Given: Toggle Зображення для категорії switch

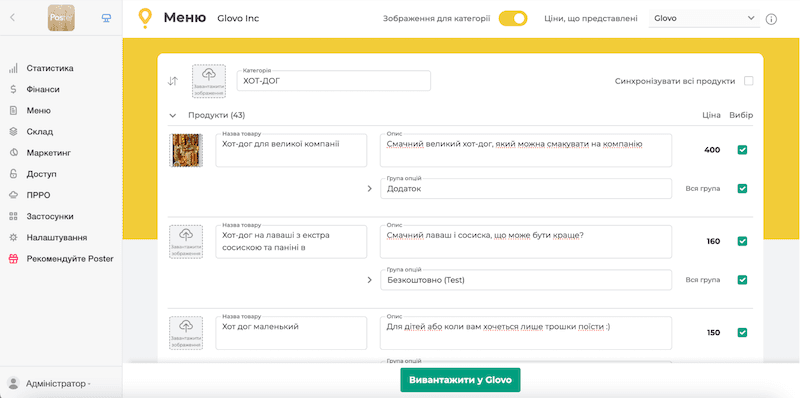Looking at the screenshot, I should pyautogui.click(x=513, y=19).
